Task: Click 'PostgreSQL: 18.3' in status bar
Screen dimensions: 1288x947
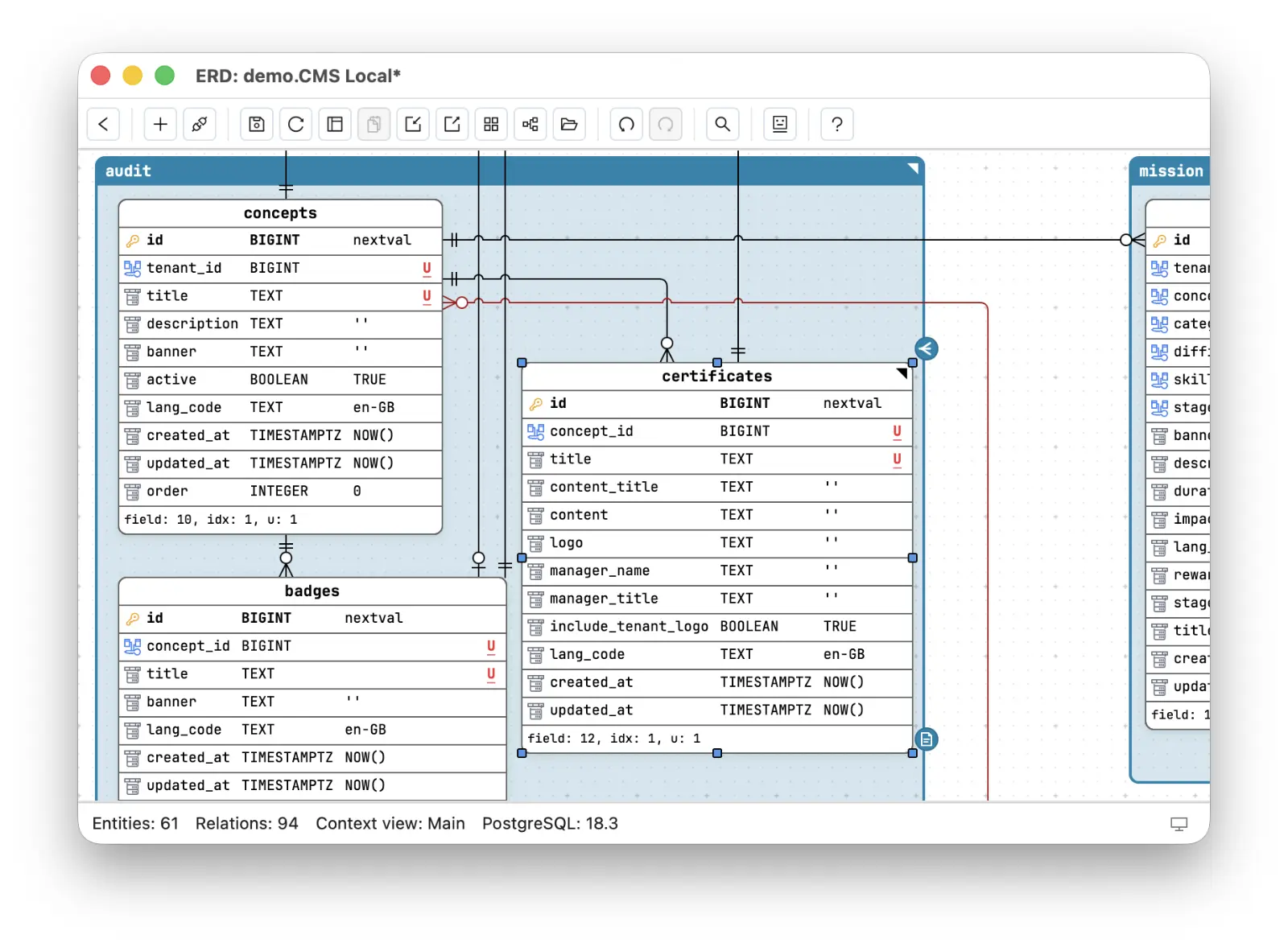Action: tap(550, 824)
